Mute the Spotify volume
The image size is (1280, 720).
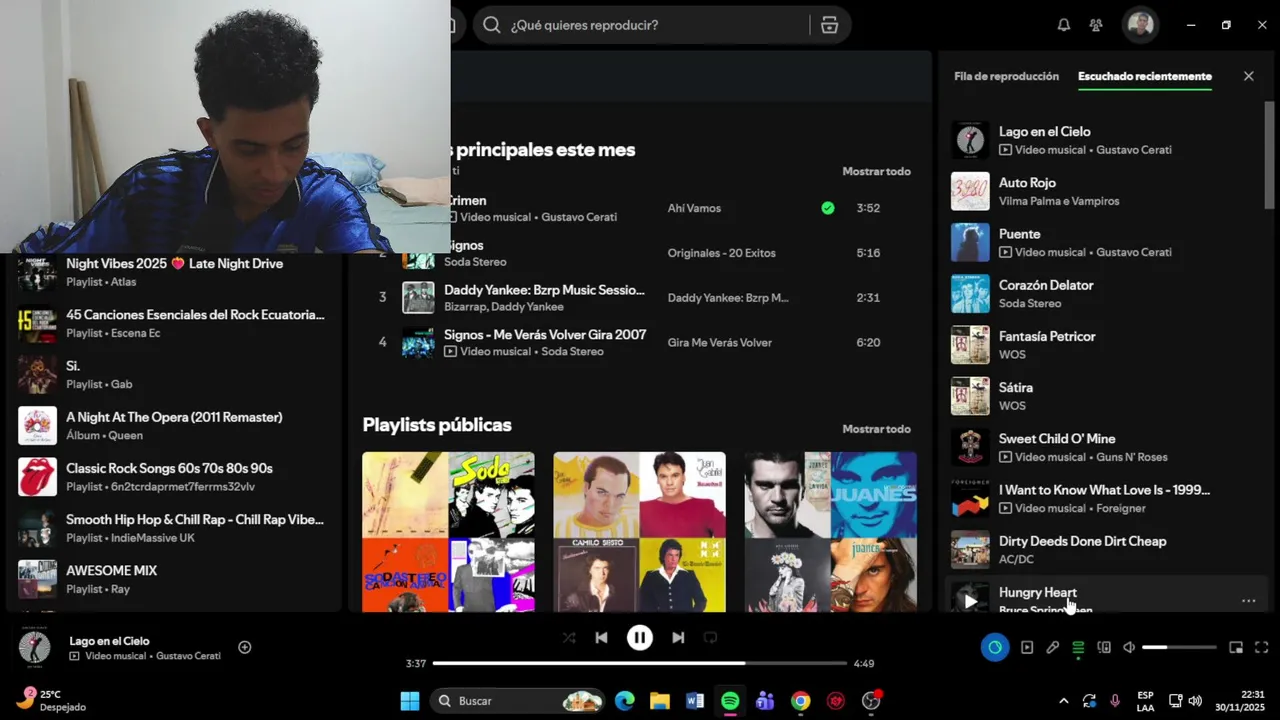(1129, 647)
